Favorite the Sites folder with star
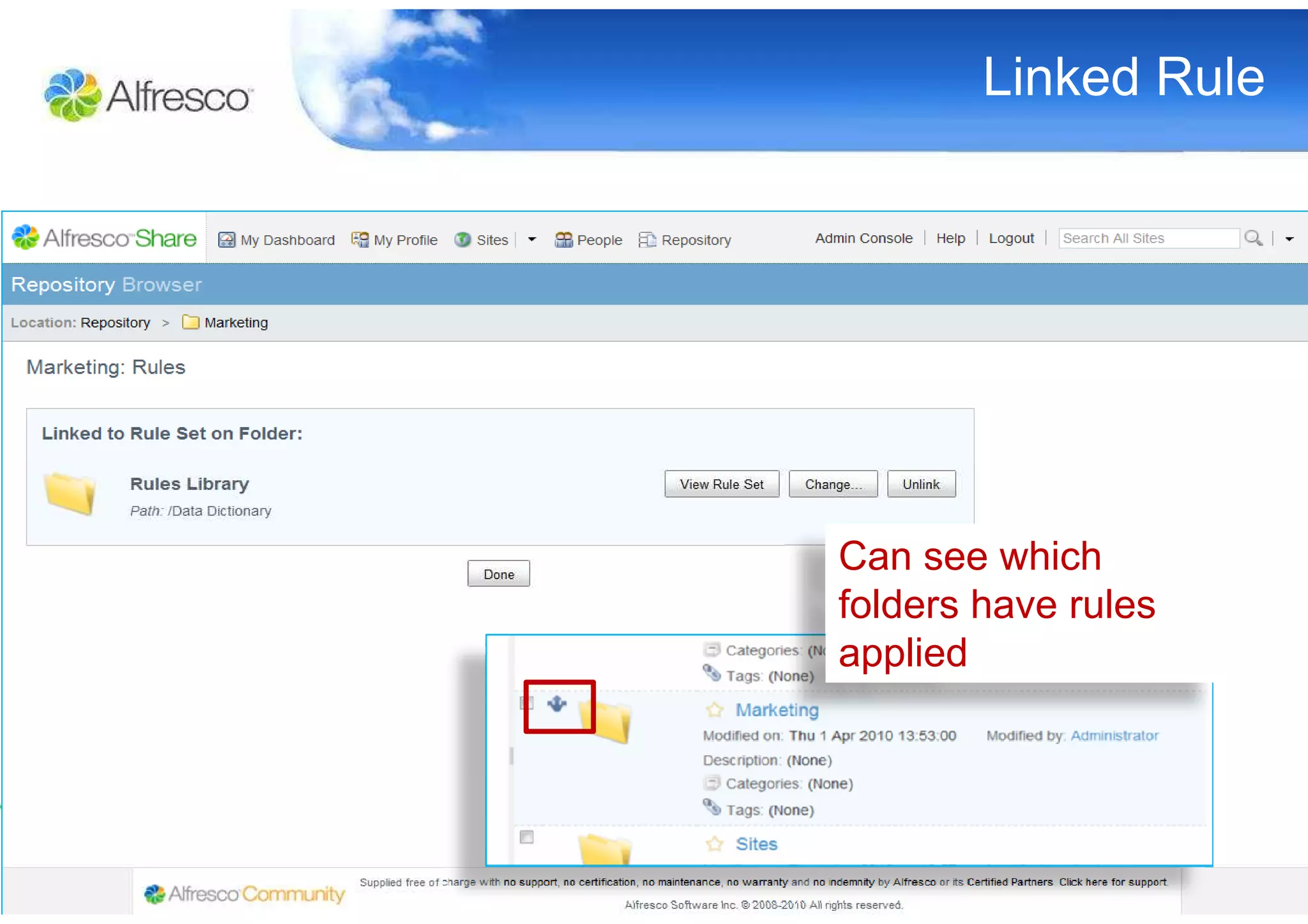The width and height of the screenshot is (1308, 924). click(715, 844)
